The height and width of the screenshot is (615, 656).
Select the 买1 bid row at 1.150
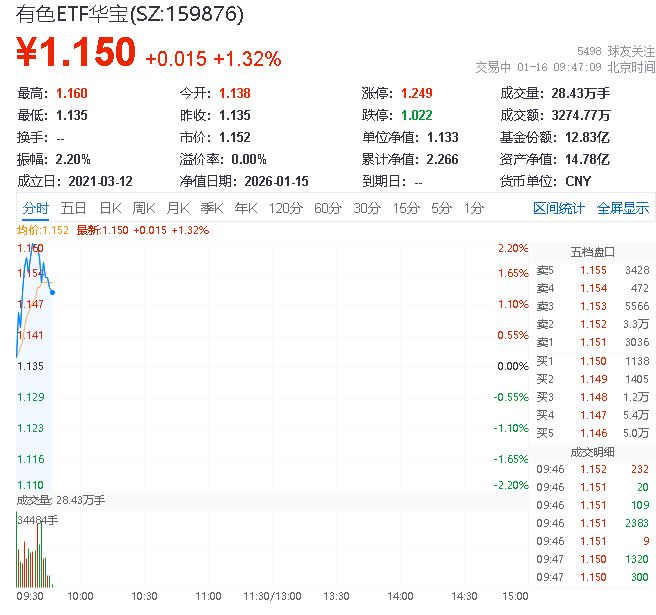(591, 361)
